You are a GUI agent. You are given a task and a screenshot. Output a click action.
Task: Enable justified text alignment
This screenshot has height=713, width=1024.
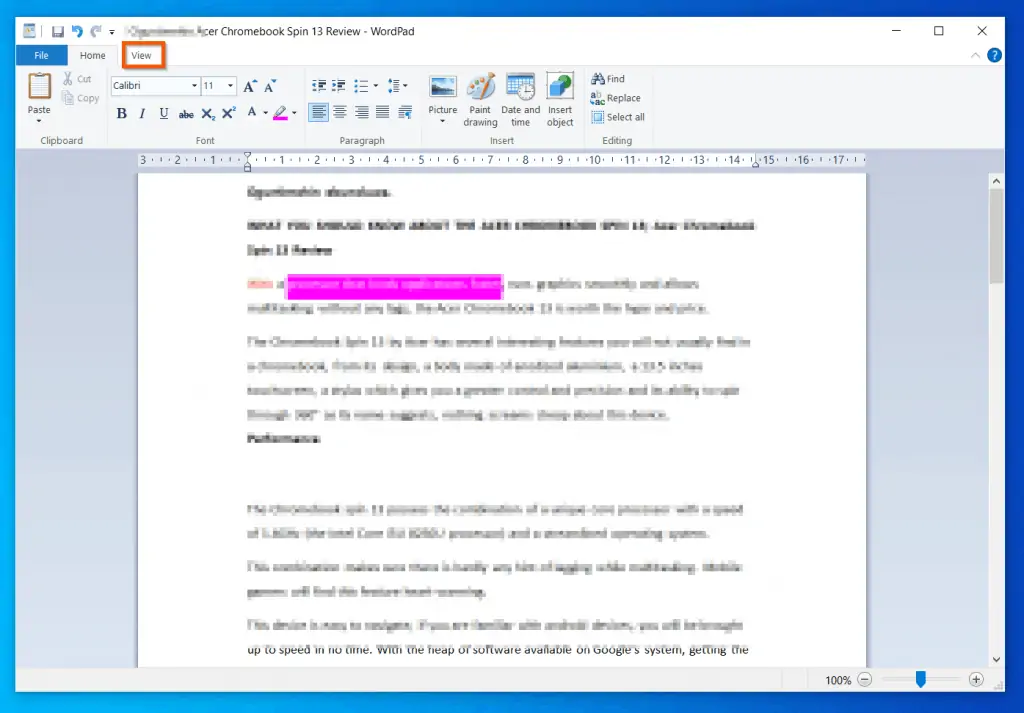pyautogui.click(x=383, y=111)
